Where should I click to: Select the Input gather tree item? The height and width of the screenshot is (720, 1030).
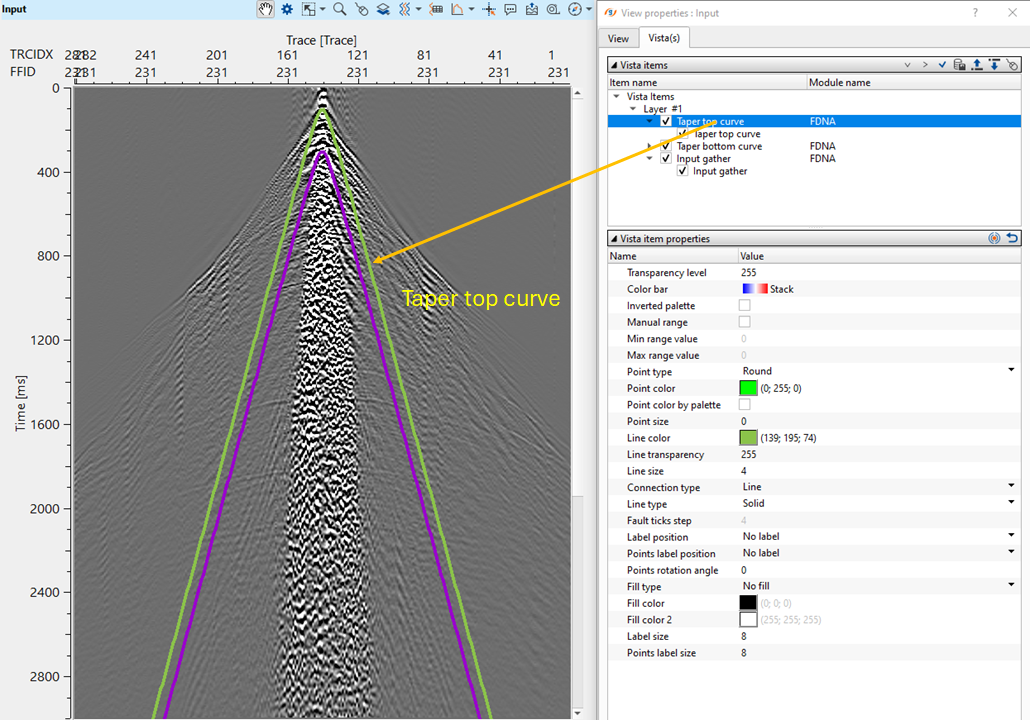703,159
